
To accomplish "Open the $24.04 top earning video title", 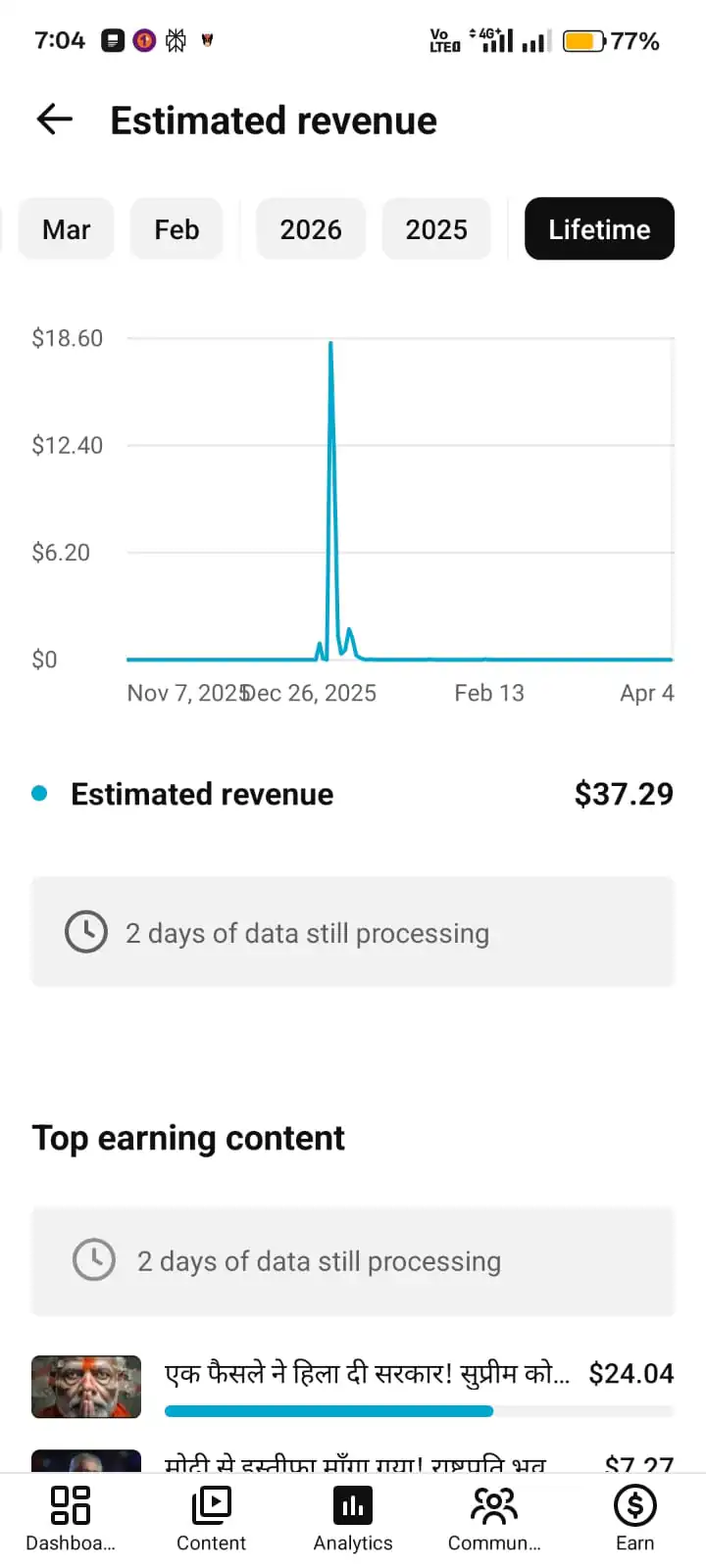I will (x=367, y=1374).
